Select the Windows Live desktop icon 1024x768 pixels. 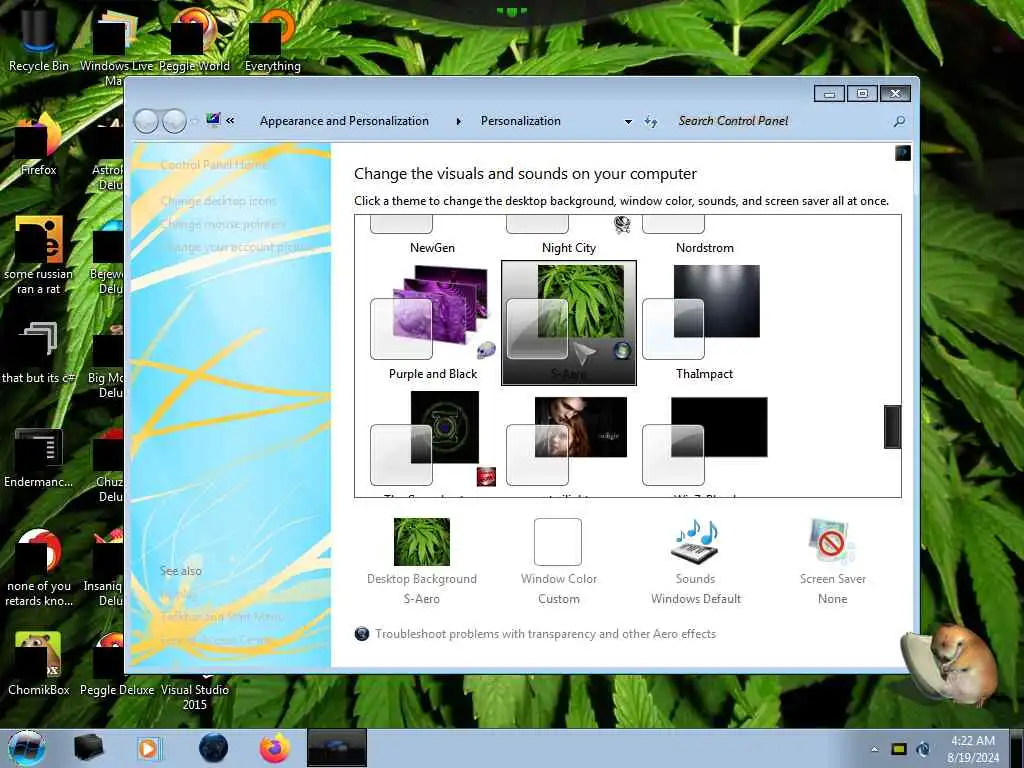[116, 46]
